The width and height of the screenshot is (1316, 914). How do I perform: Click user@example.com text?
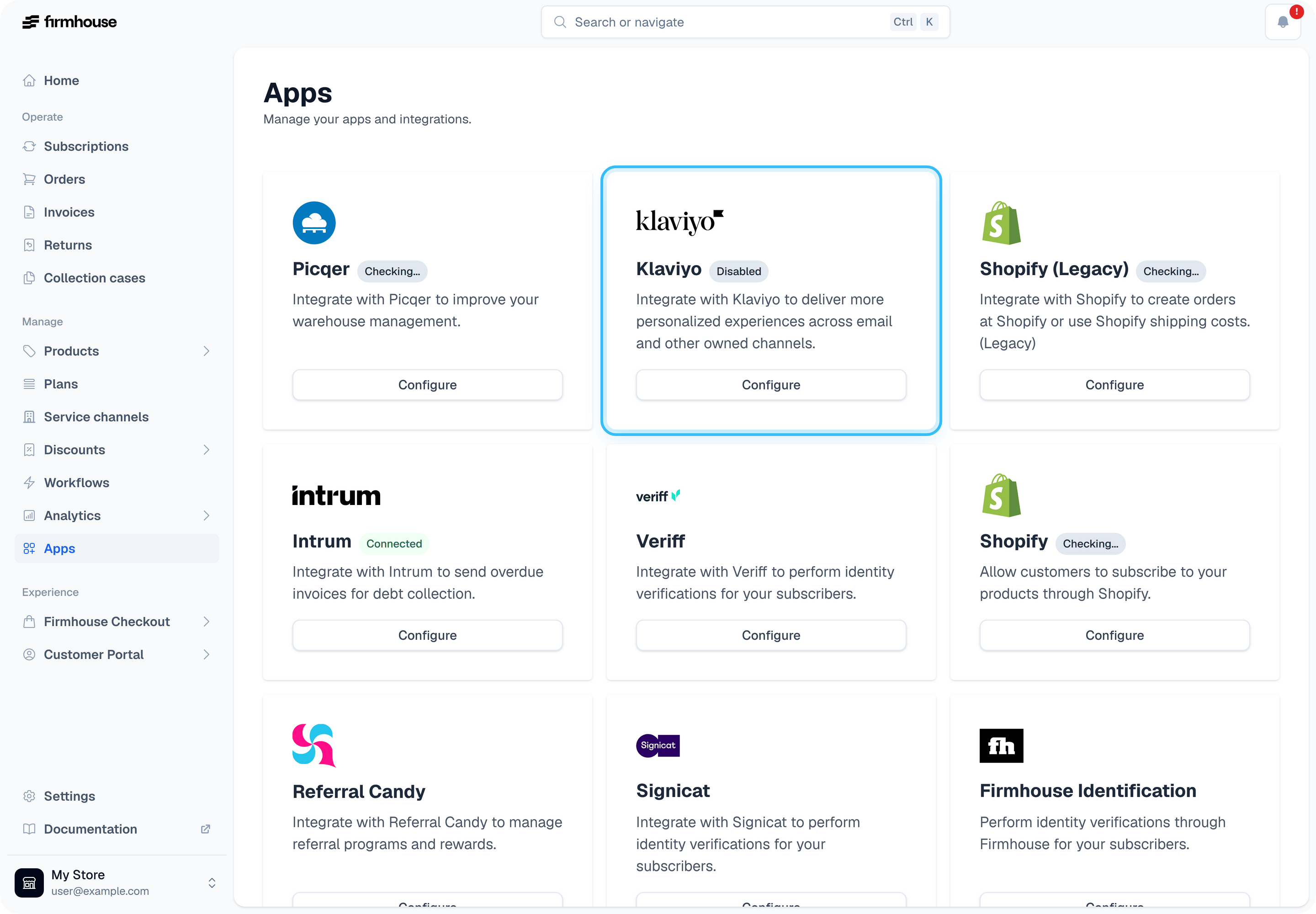100,892
